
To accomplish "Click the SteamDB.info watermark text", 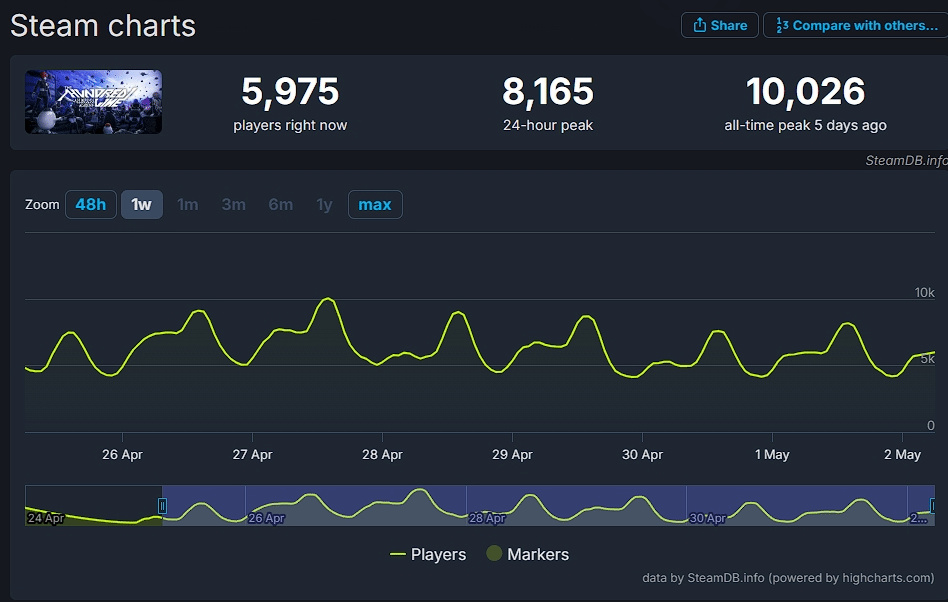I will (906, 160).
